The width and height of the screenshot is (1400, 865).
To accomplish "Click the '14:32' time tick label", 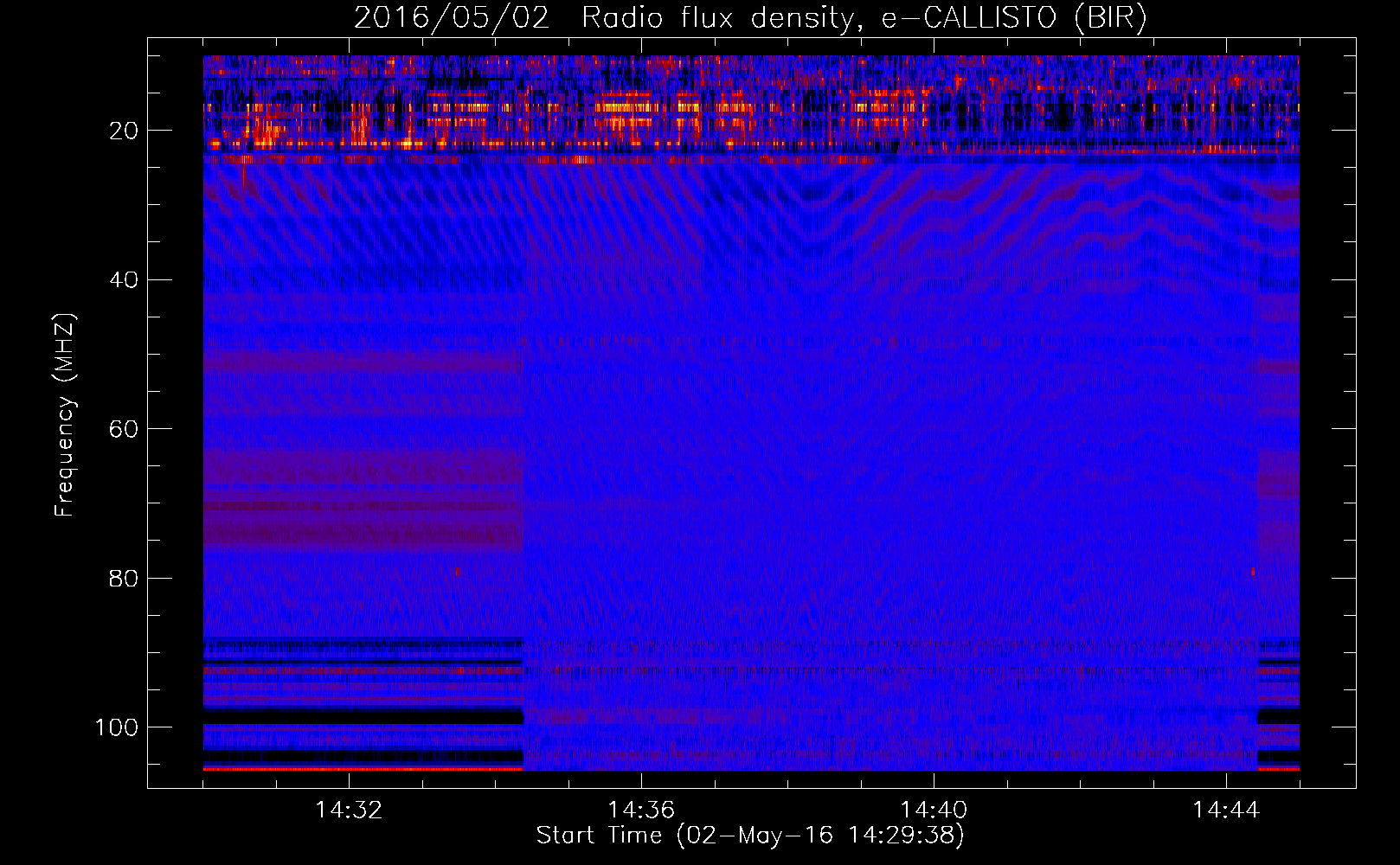I will point(349,811).
